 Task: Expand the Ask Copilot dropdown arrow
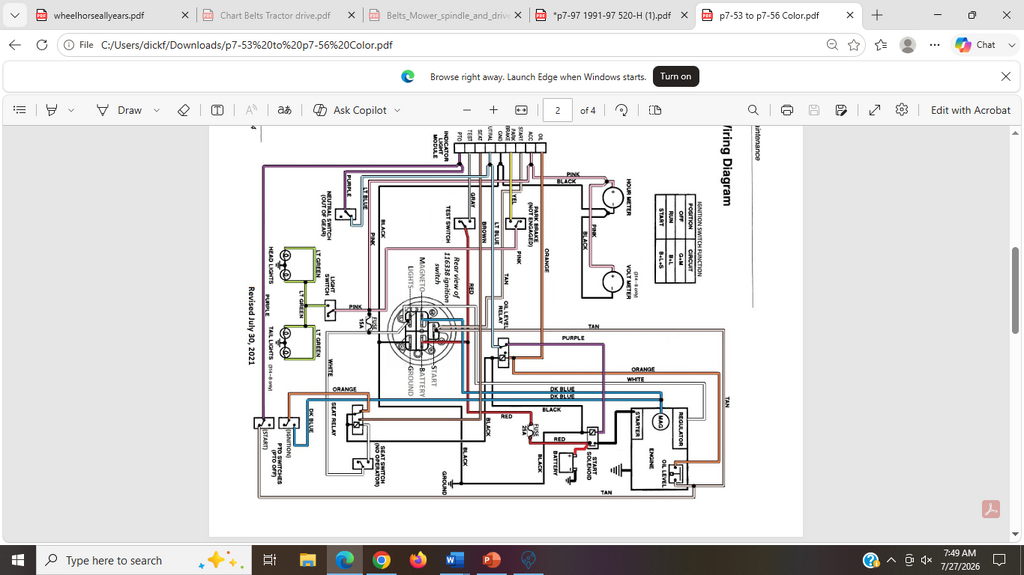click(397, 110)
